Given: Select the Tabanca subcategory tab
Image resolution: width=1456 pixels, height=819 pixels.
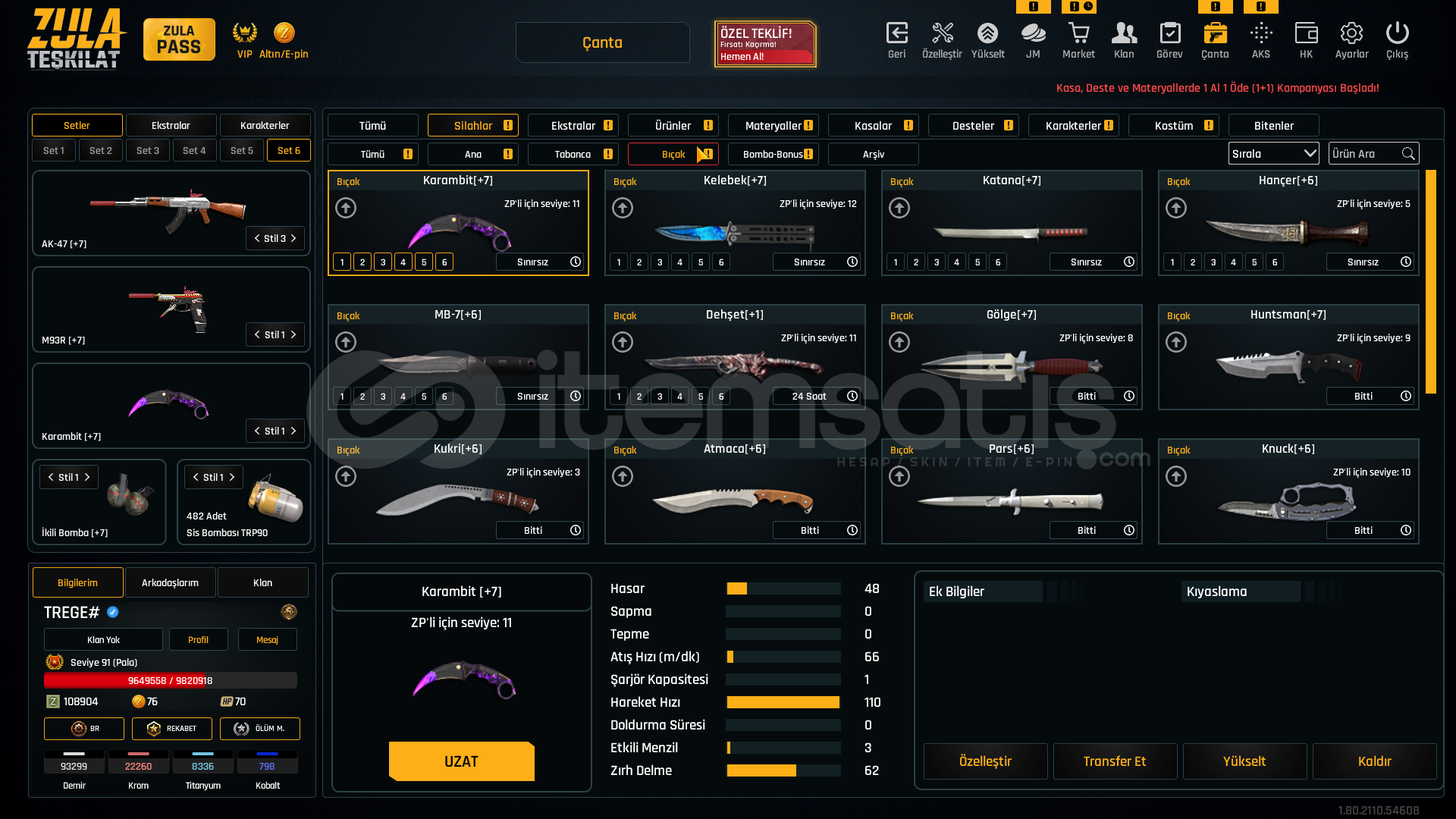Looking at the screenshot, I should coord(573,155).
